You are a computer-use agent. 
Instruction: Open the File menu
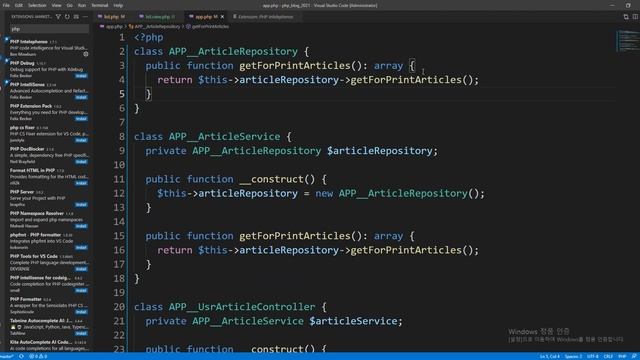coord(6,5)
